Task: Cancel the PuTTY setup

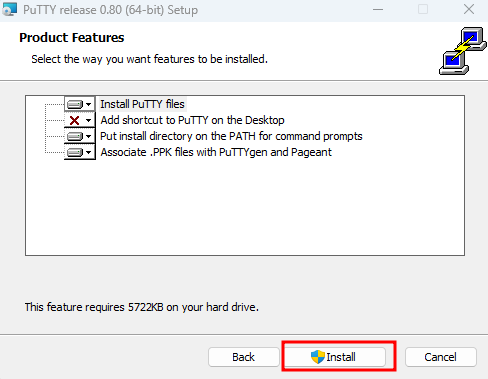Action: coord(441,357)
